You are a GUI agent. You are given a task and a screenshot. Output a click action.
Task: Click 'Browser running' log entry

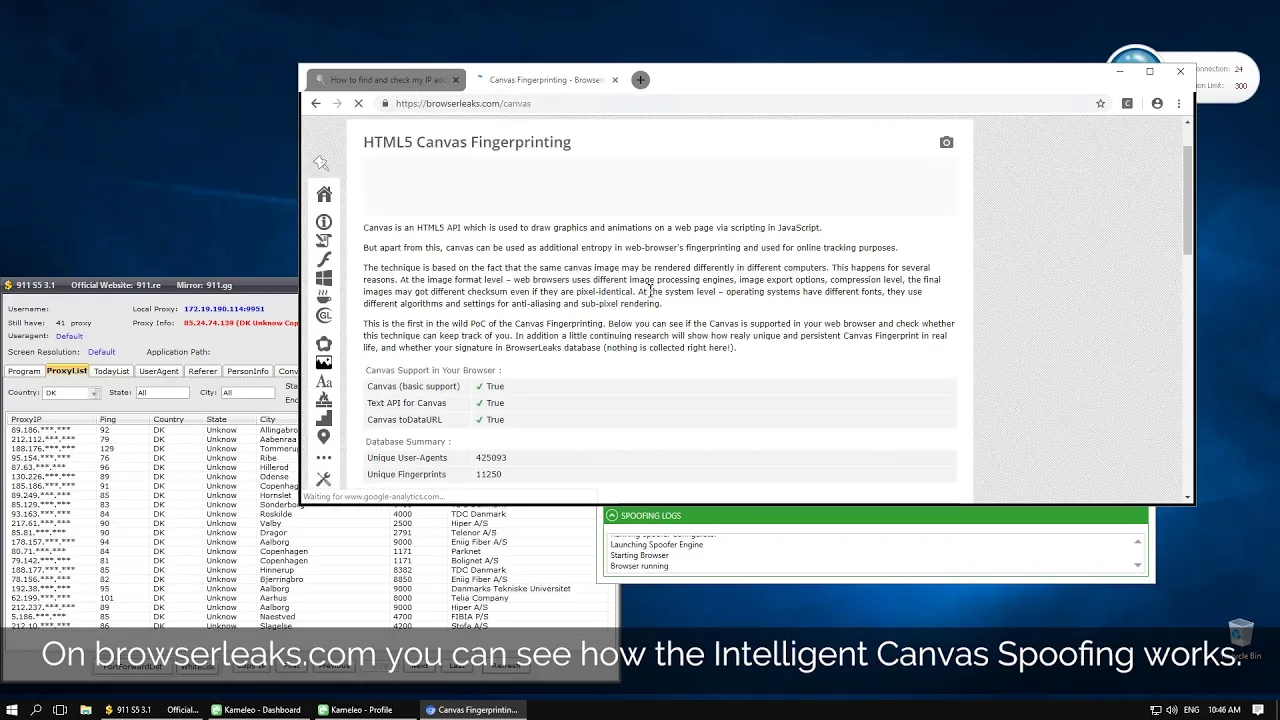coord(639,567)
